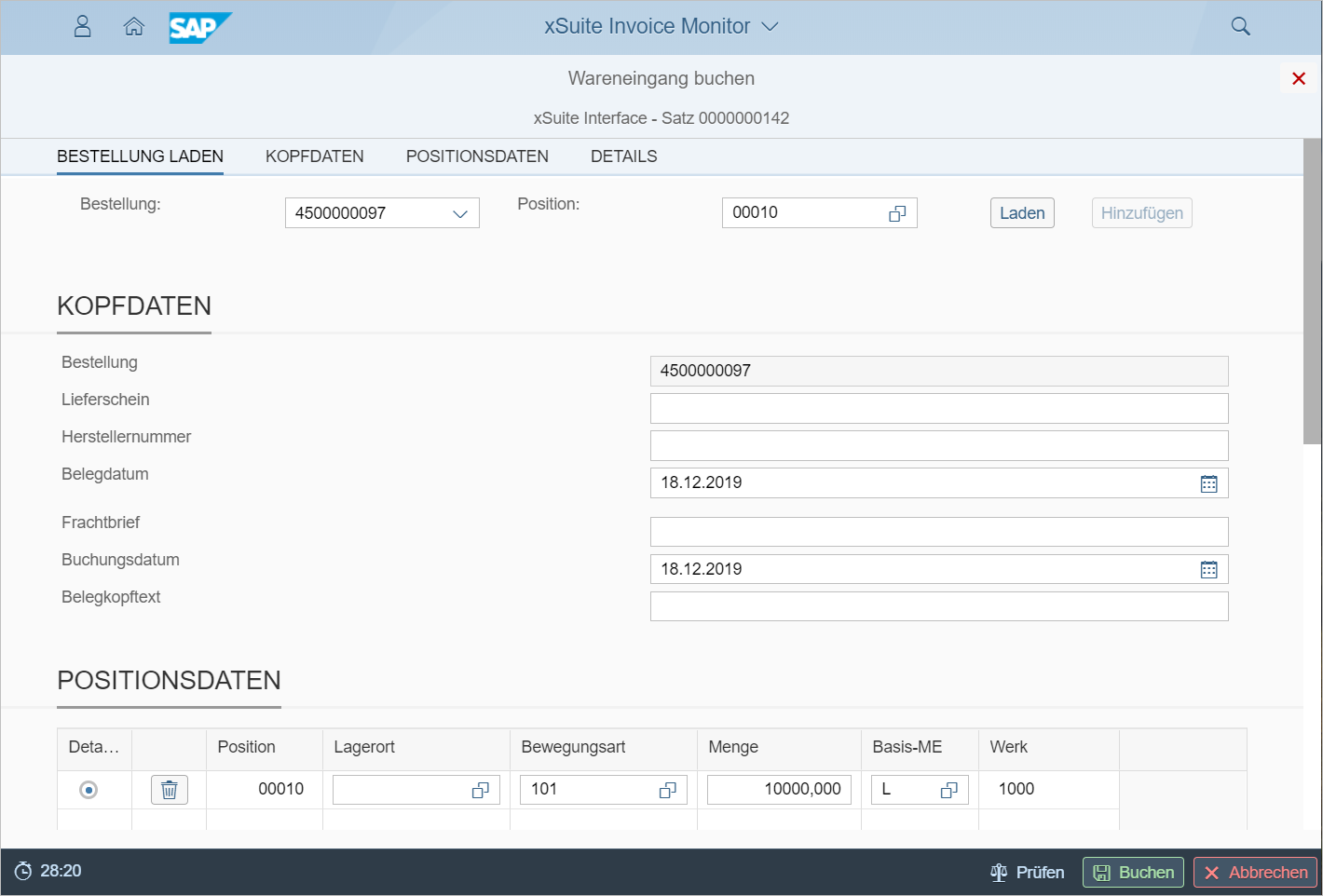Open the Belegdatum calendar picker
1323x896 pixels.
coord(1208,483)
